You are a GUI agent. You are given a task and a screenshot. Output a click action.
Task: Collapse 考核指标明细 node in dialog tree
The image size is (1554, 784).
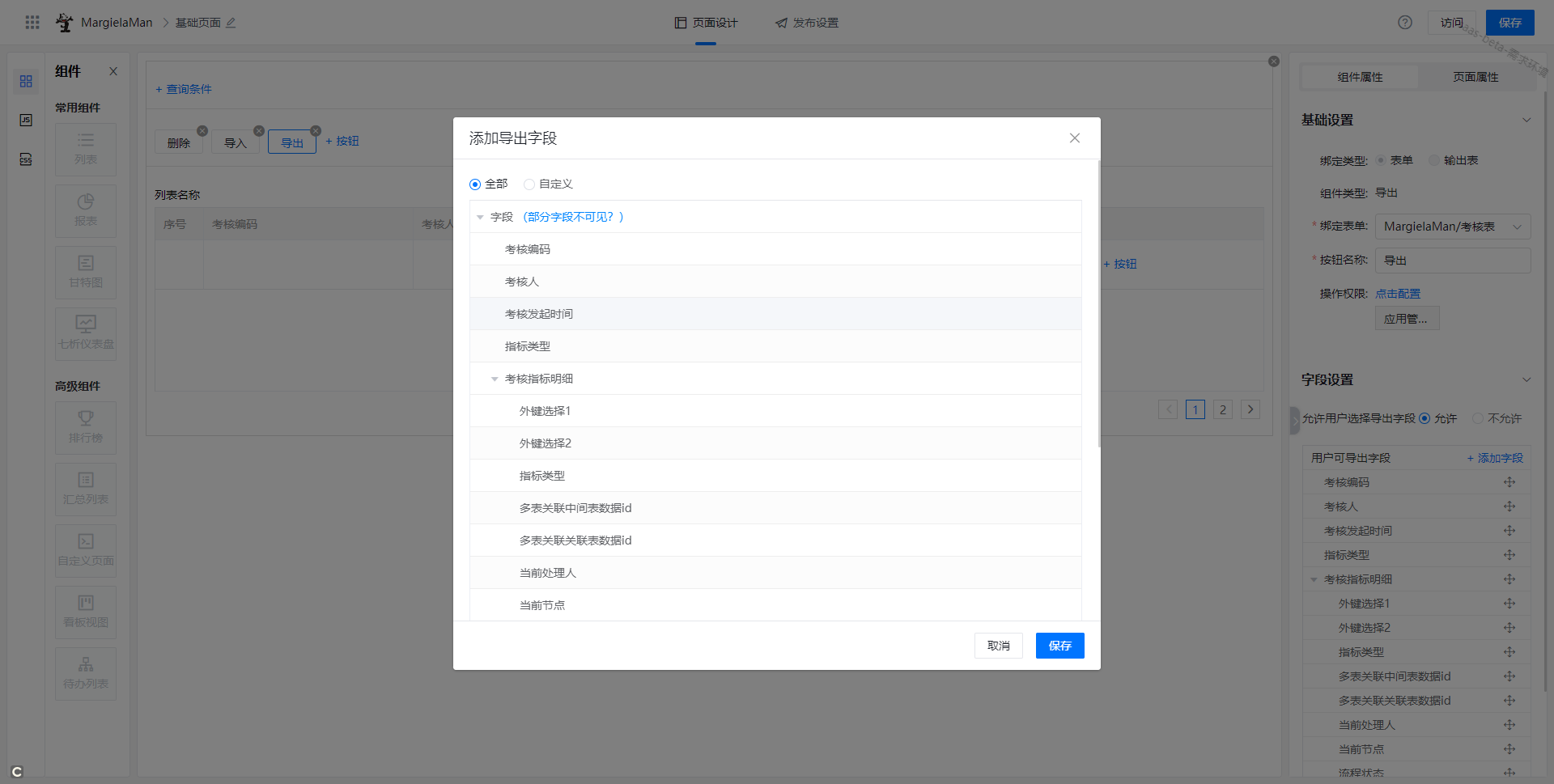[x=495, y=379]
